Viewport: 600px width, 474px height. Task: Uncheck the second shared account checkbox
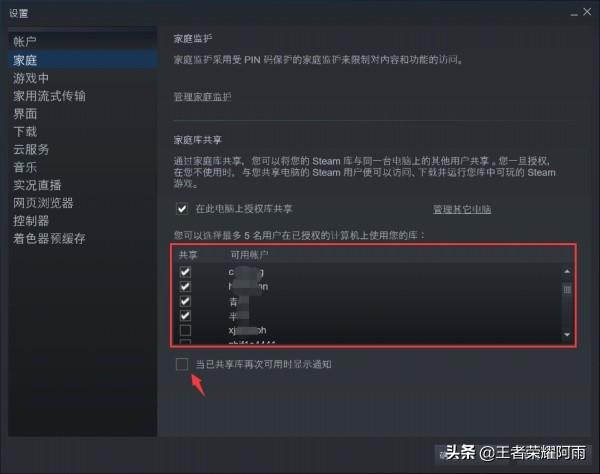185,287
